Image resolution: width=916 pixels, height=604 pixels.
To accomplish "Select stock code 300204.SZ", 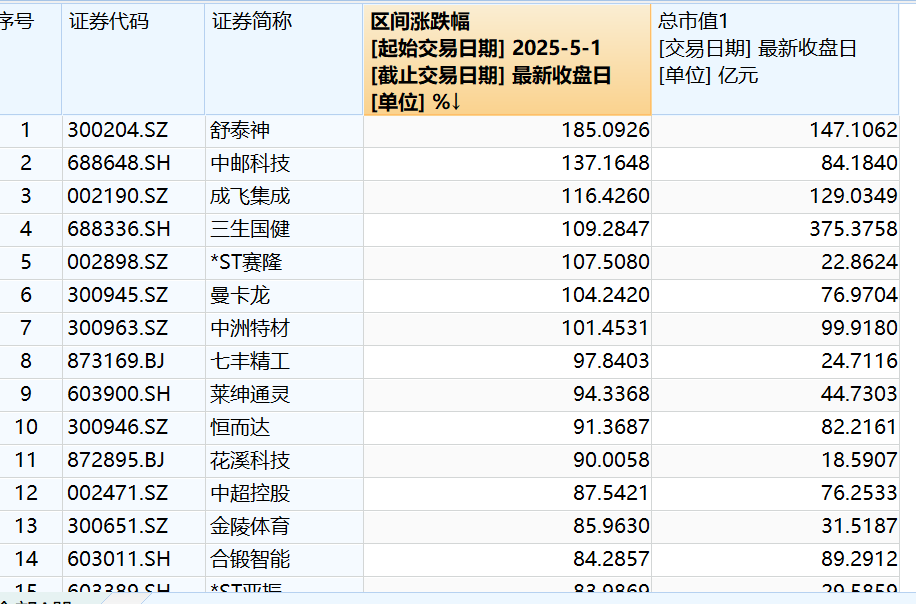I will coord(118,130).
